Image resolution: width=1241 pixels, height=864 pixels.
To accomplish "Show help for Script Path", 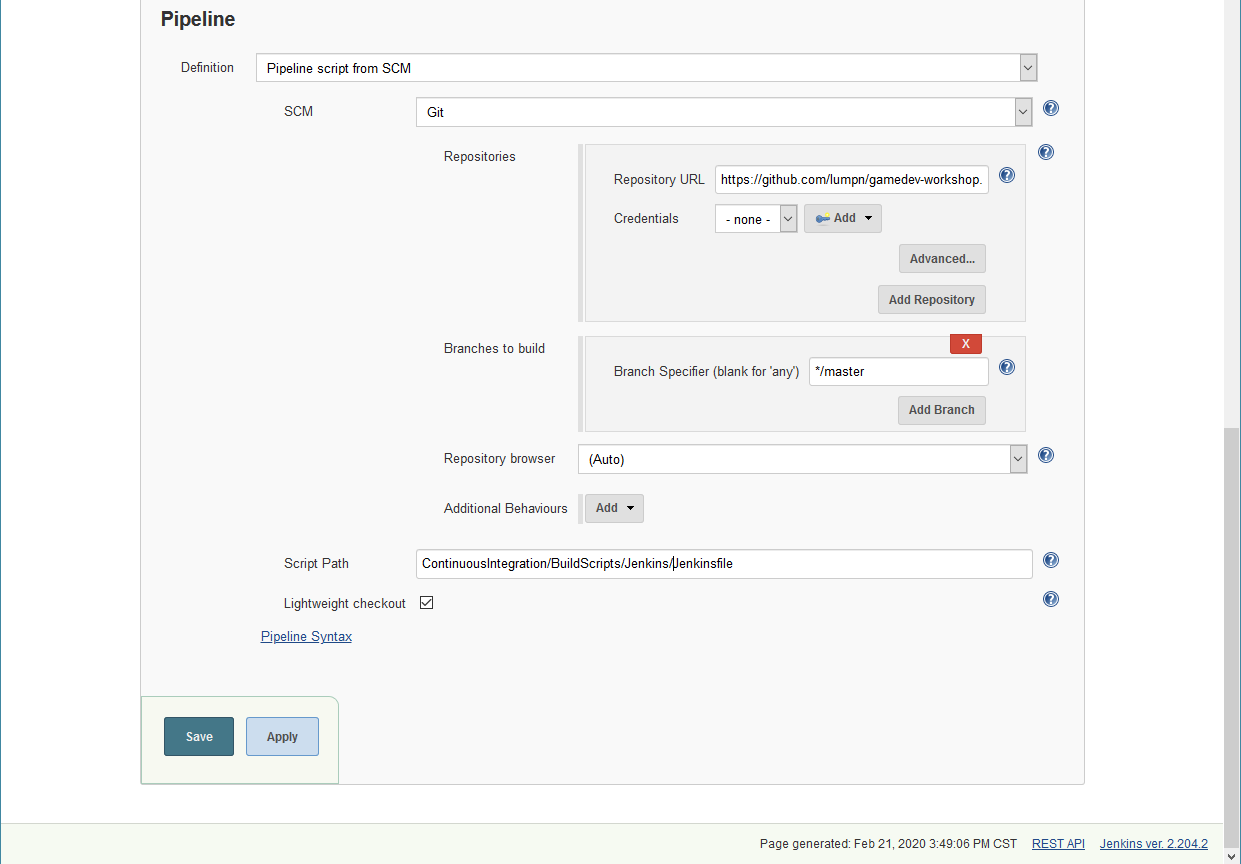I will click(x=1051, y=560).
